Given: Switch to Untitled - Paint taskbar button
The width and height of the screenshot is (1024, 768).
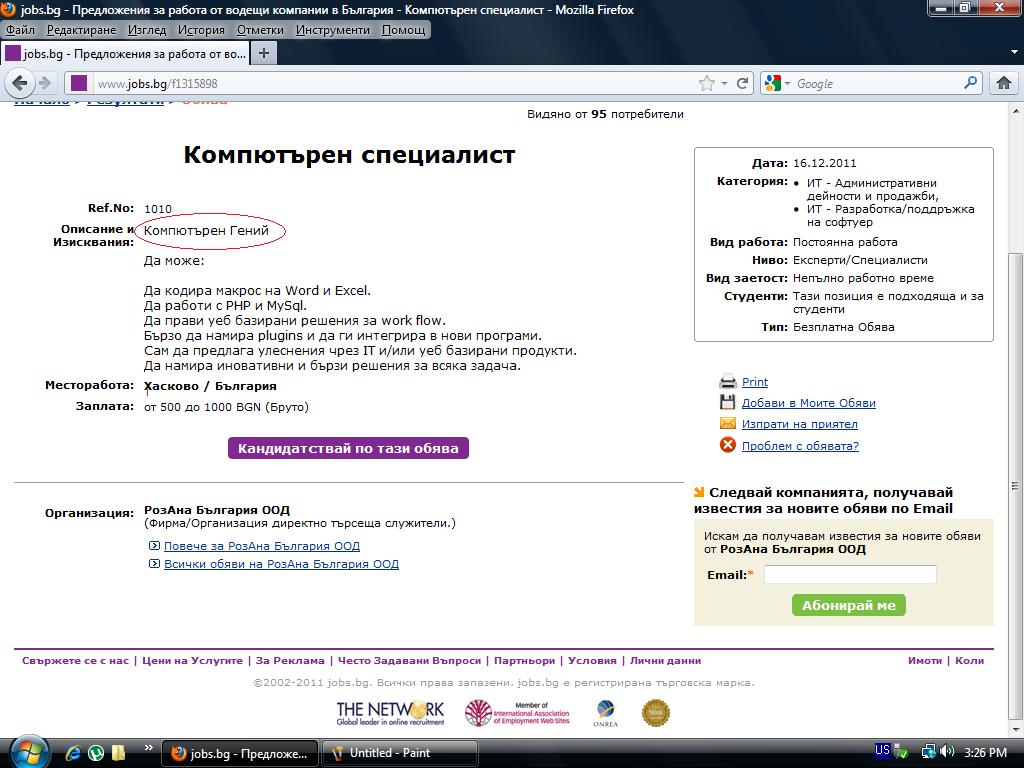Looking at the screenshot, I should [400, 753].
